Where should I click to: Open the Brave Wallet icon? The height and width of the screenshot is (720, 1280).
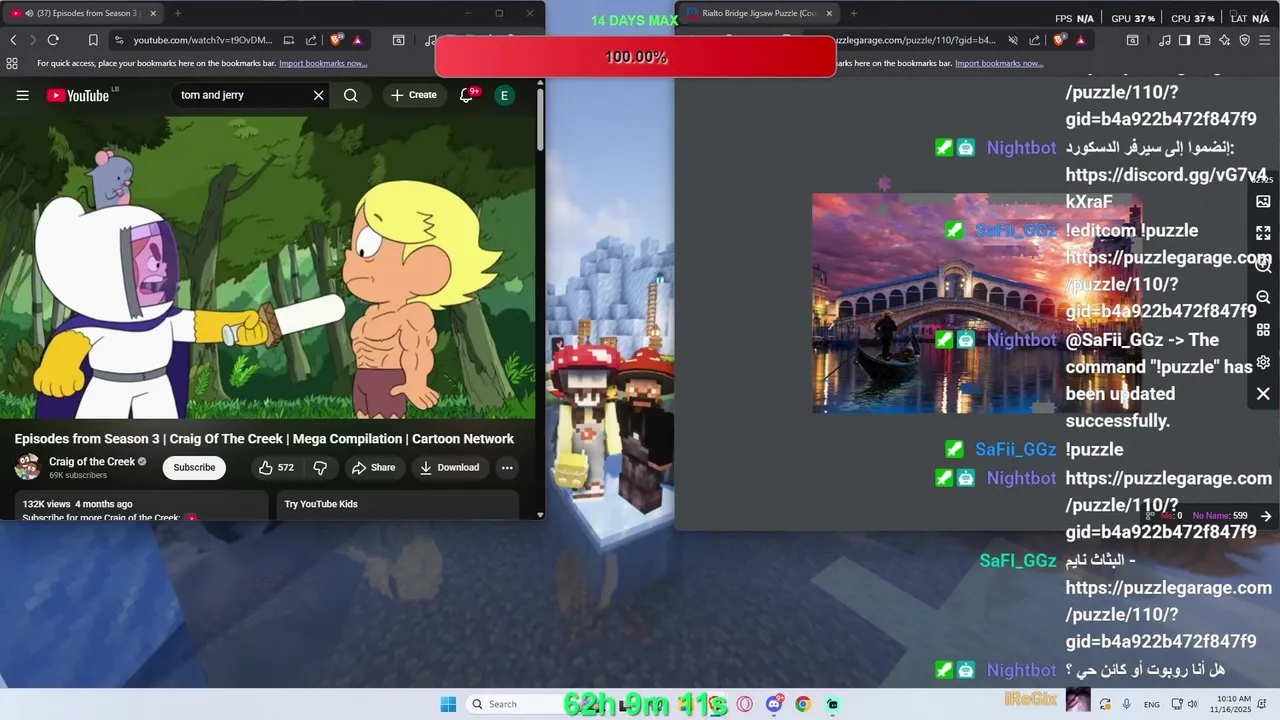(x=1205, y=40)
